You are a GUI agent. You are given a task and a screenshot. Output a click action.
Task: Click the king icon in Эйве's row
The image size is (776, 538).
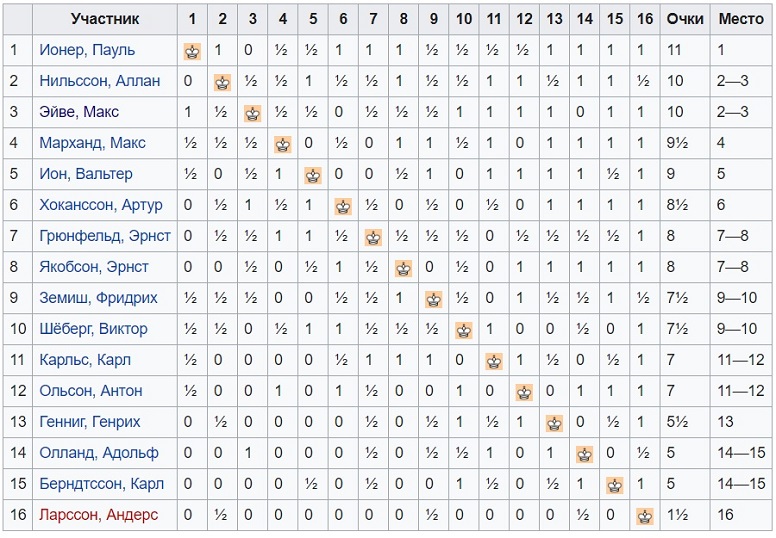pyautogui.click(x=253, y=113)
